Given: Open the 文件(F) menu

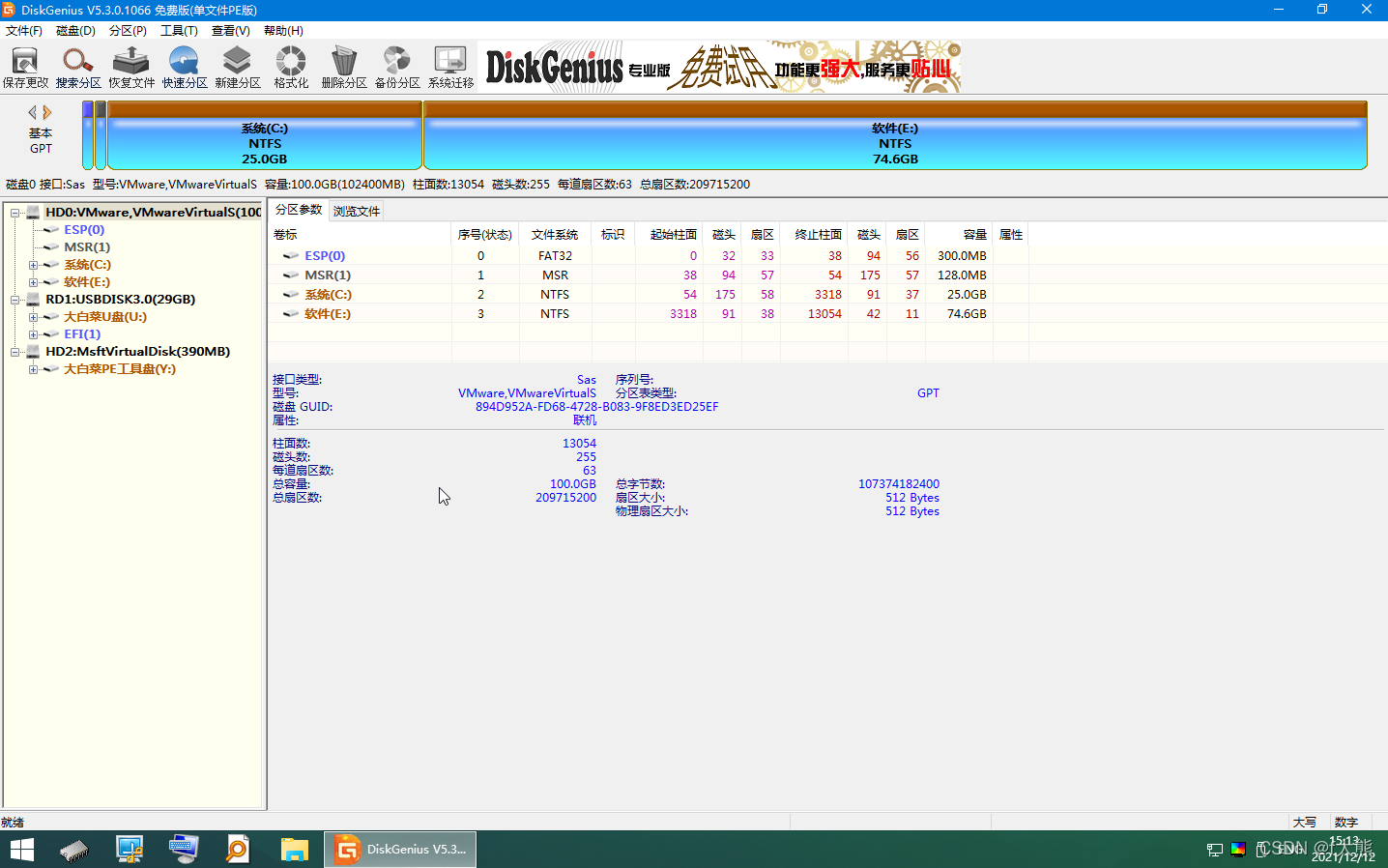Looking at the screenshot, I should pyautogui.click(x=24, y=31).
